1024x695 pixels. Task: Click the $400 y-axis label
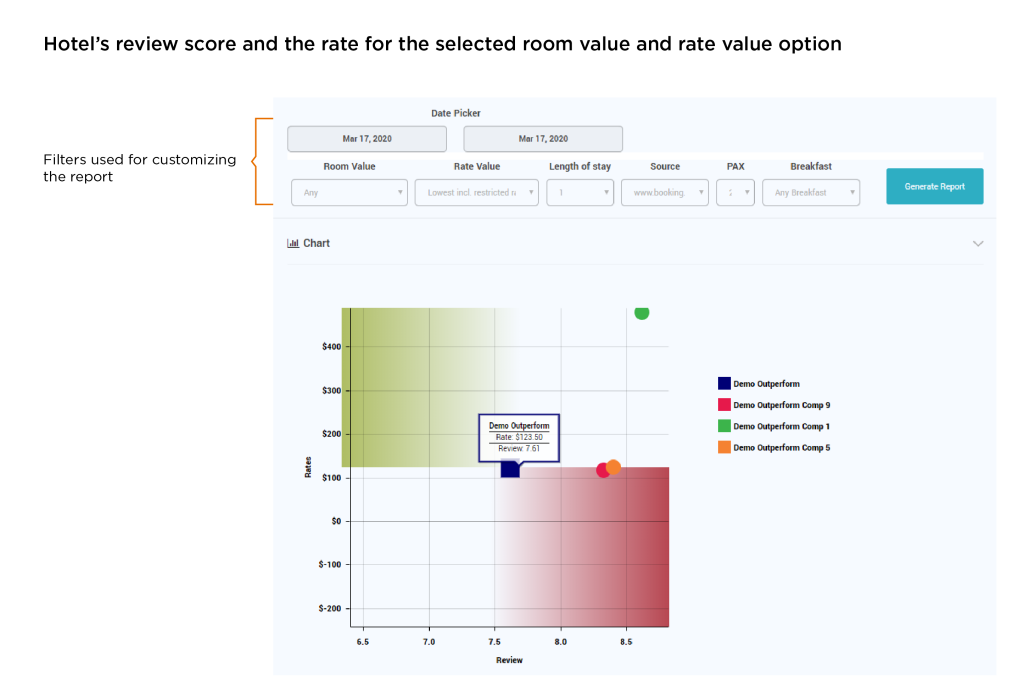tap(331, 347)
